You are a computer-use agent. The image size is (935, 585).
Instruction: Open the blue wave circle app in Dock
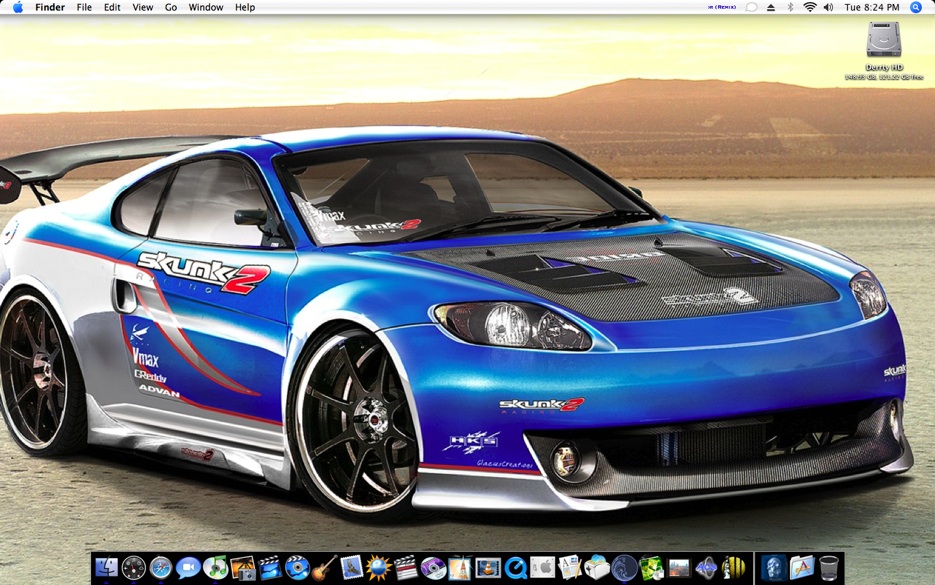(x=624, y=568)
